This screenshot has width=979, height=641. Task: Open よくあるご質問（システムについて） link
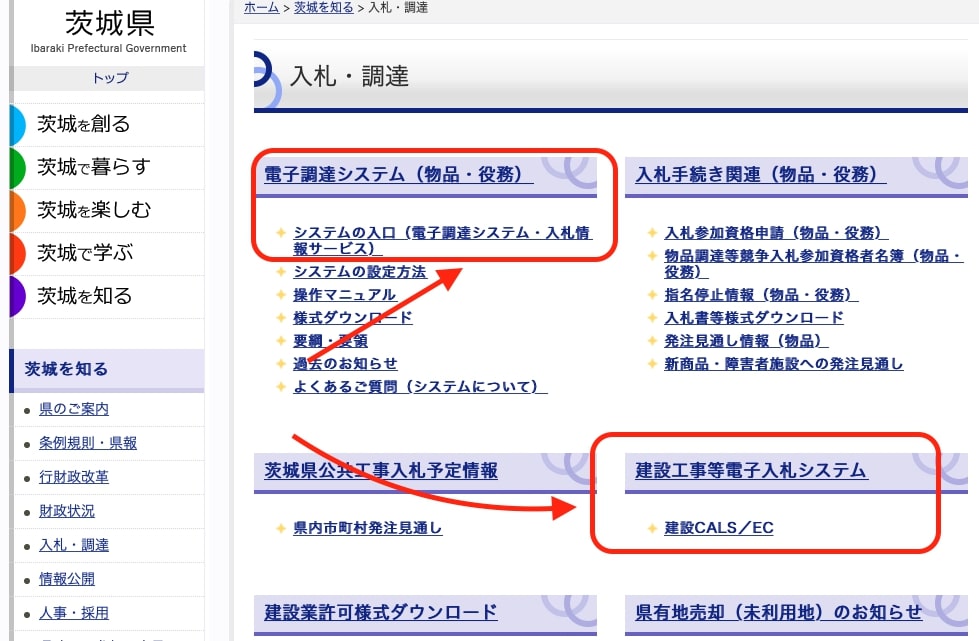(x=420, y=387)
